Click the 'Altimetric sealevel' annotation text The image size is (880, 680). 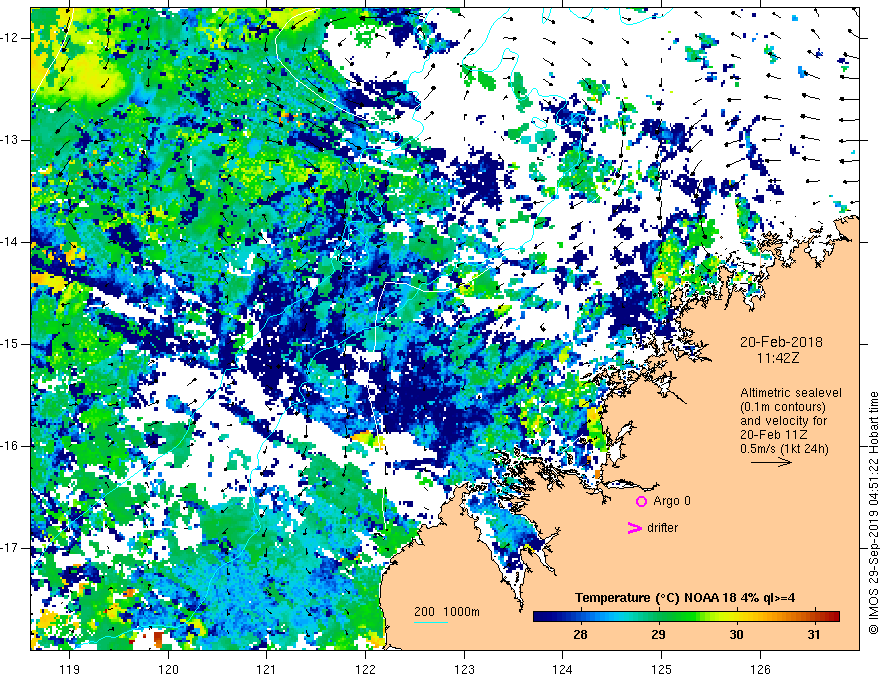[783, 392]
